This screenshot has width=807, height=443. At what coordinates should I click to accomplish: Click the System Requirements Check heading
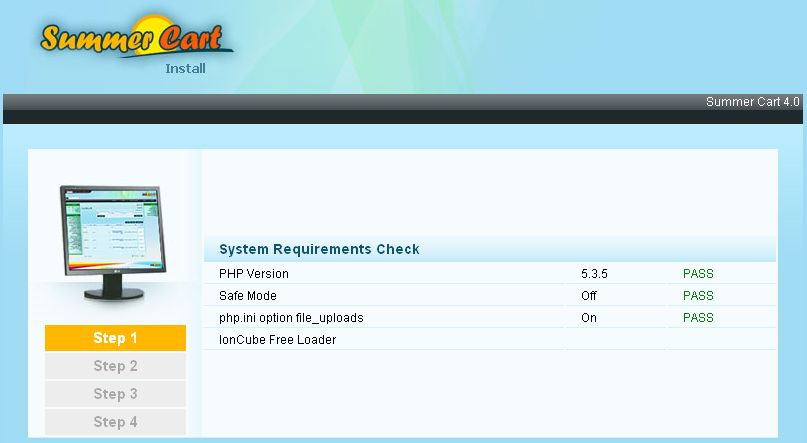point(319,249)
